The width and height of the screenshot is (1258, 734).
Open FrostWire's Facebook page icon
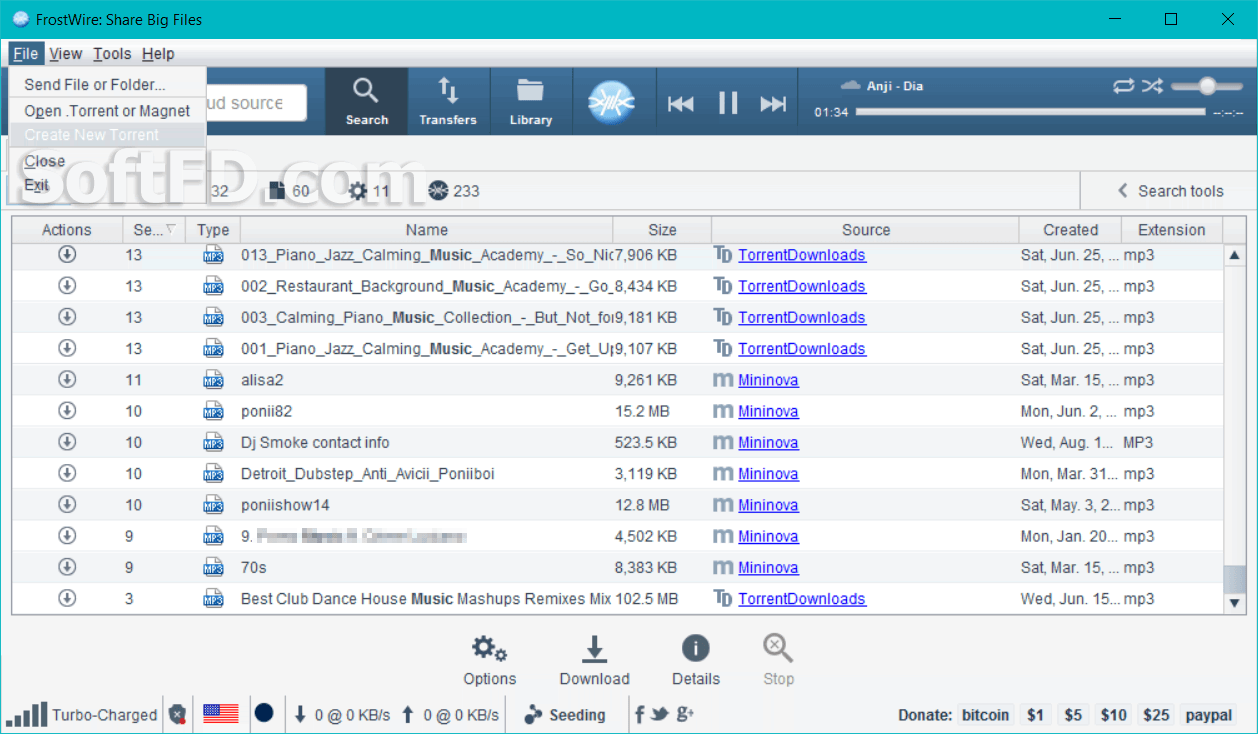click(x=640, y=714)
